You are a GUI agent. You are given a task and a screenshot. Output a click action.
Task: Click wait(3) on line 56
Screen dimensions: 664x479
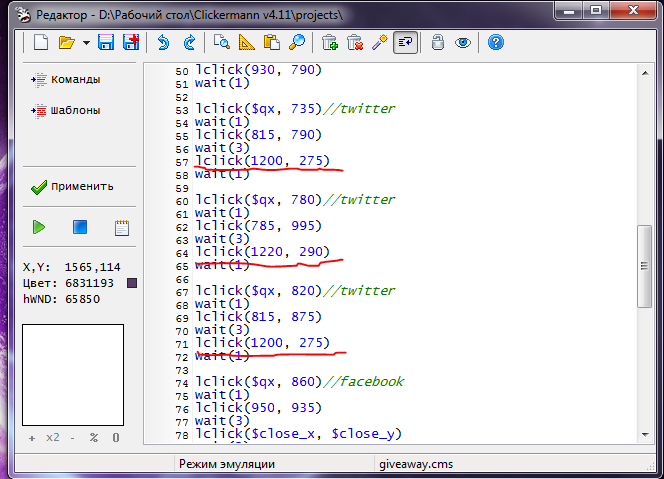222,148
